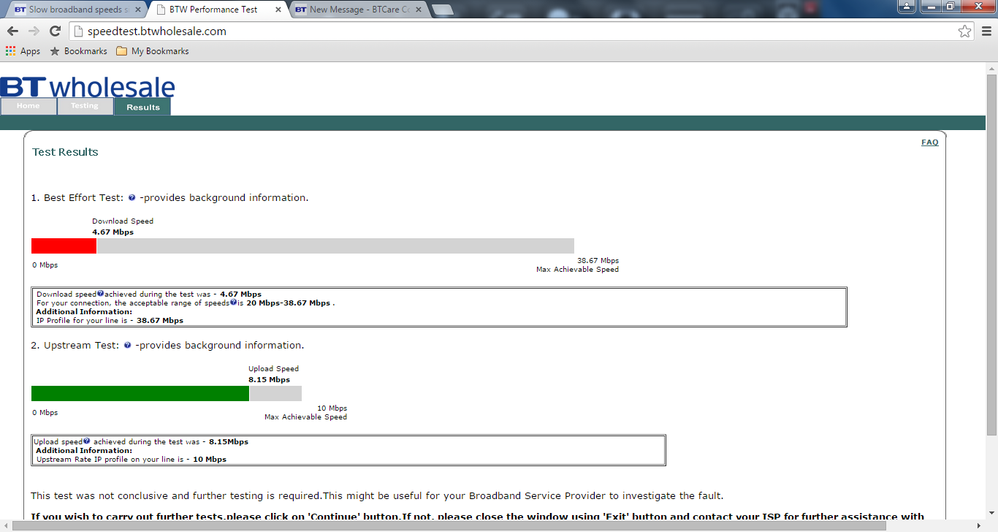Minimize the Chrome window
998x532 pixels.
click(x=932, y=6)
